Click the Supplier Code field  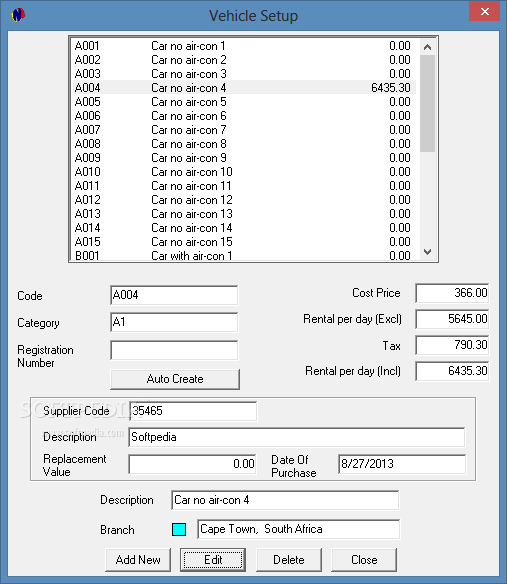193,411
